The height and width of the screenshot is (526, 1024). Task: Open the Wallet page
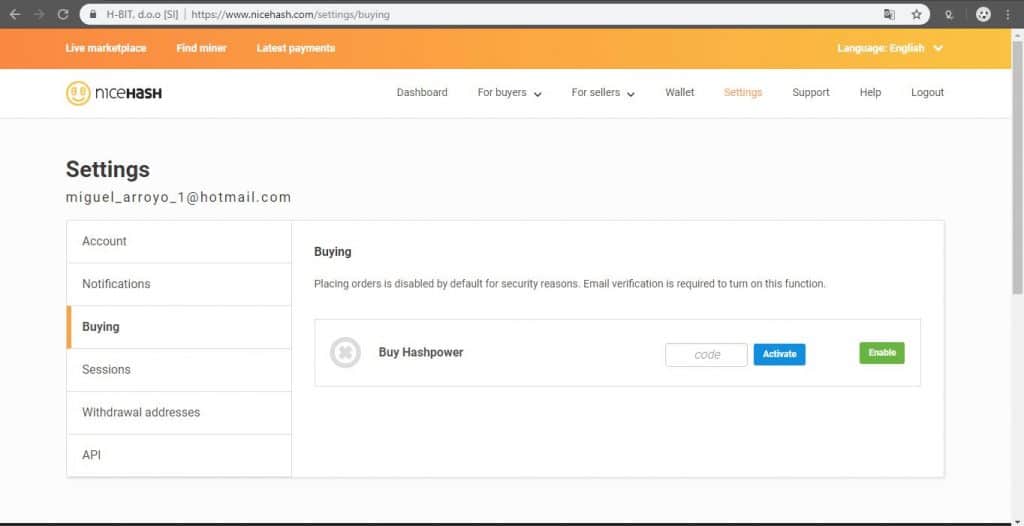click(x=680, y=92)
